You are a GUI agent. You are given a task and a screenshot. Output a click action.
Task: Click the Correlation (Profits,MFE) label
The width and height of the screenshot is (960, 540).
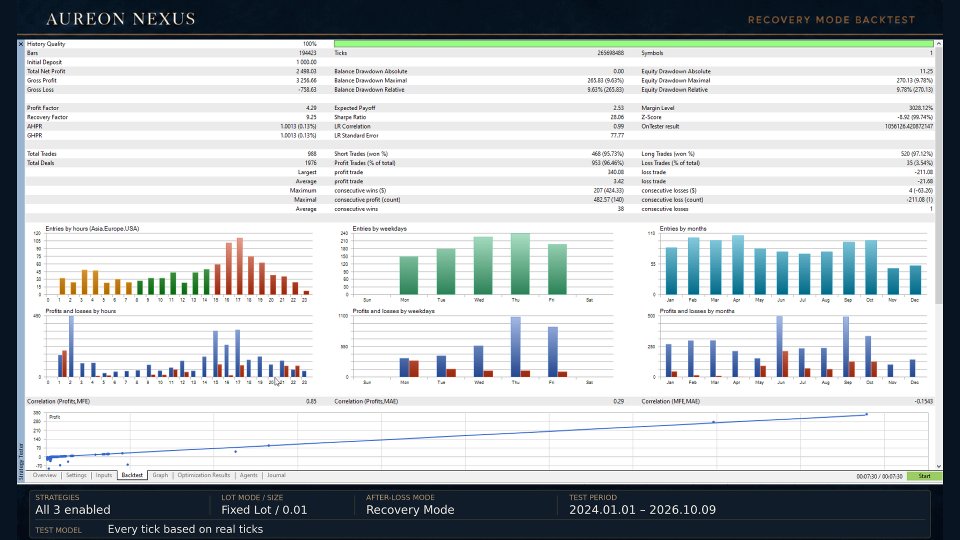coord(58,402)
